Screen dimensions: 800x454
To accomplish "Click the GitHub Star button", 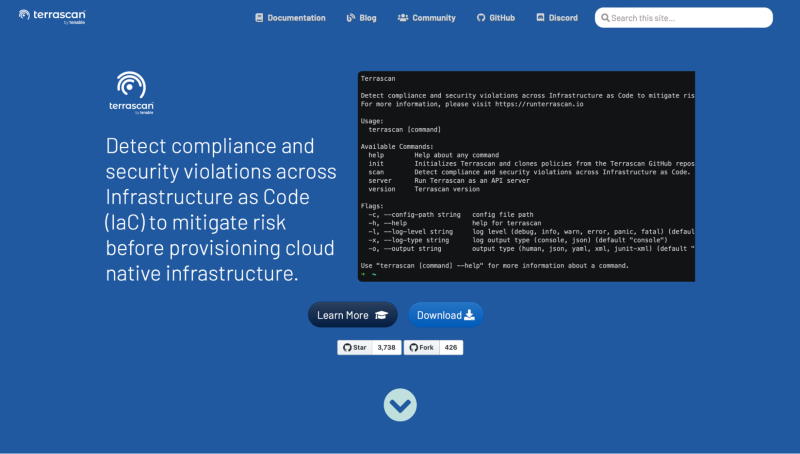I will click(355, 347).
